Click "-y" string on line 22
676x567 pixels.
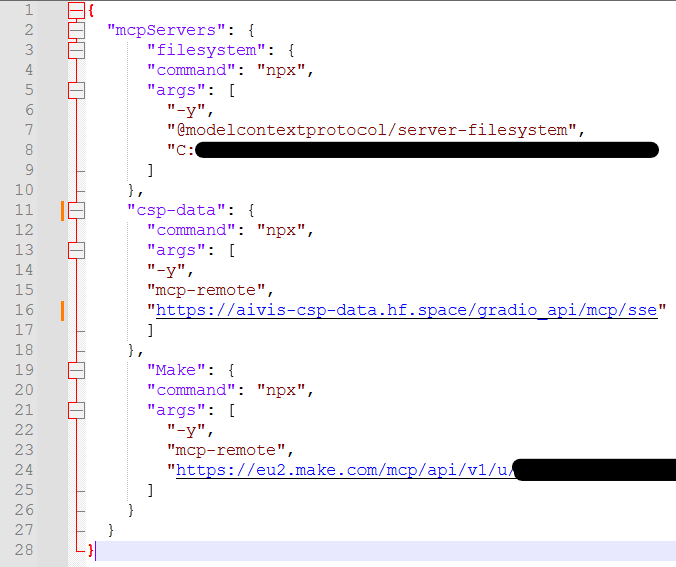pos(187,431)
